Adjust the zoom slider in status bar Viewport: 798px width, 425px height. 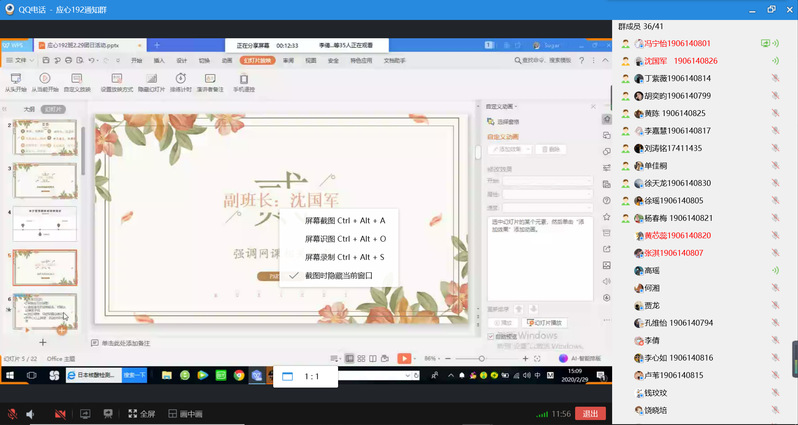(483, 358)
